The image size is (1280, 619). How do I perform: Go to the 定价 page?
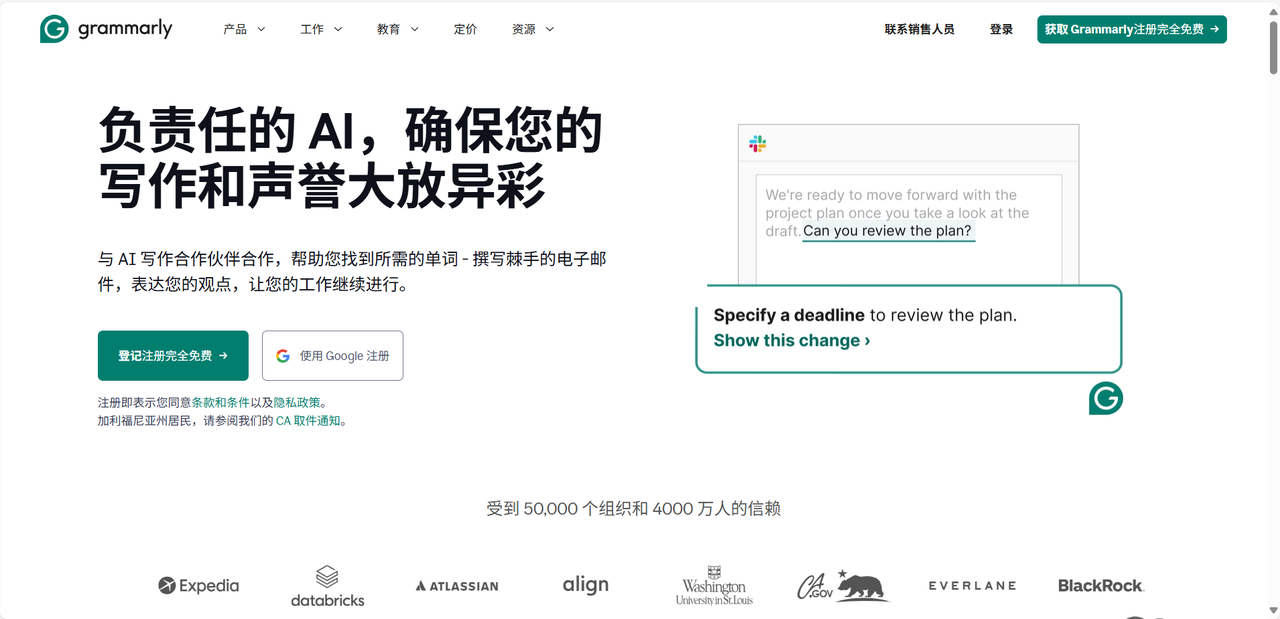coord(466,29)
